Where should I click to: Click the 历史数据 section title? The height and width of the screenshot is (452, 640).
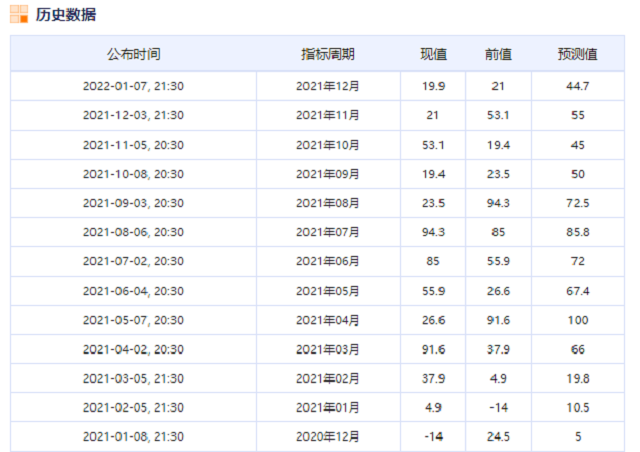click(x=66, y=14)
